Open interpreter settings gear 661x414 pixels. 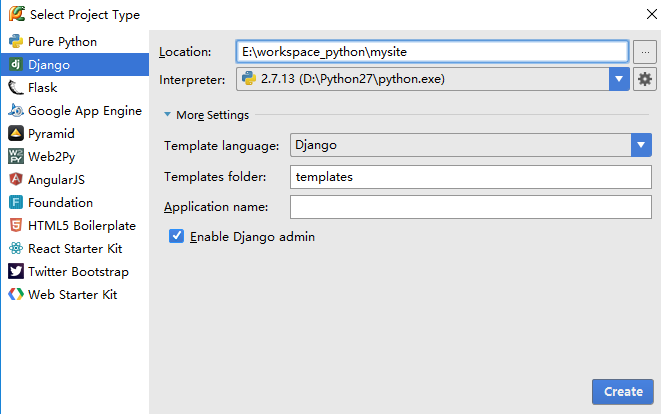click(x=645, y=79)
